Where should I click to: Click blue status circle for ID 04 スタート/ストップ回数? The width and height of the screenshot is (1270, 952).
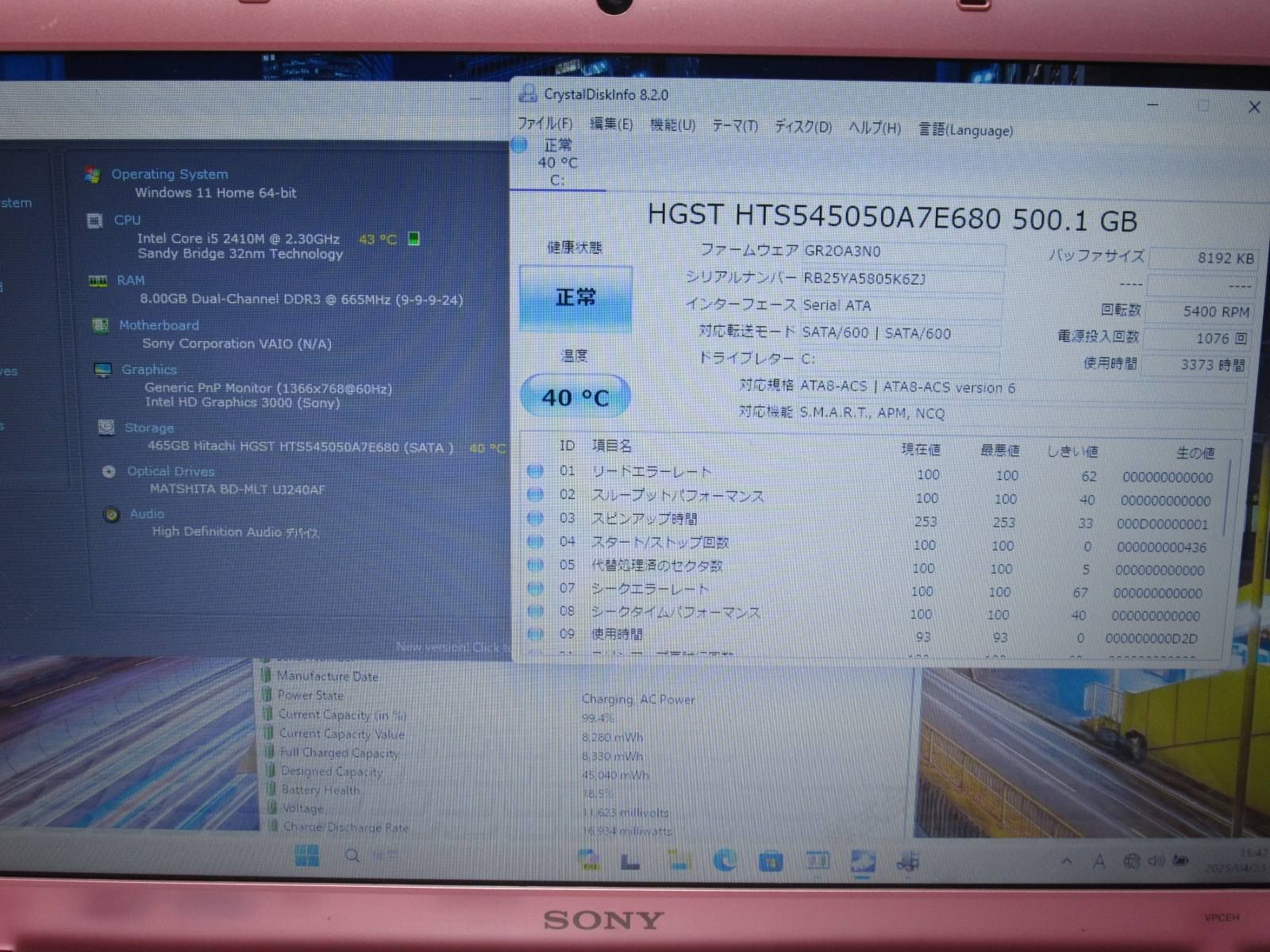tap(535, 542)
